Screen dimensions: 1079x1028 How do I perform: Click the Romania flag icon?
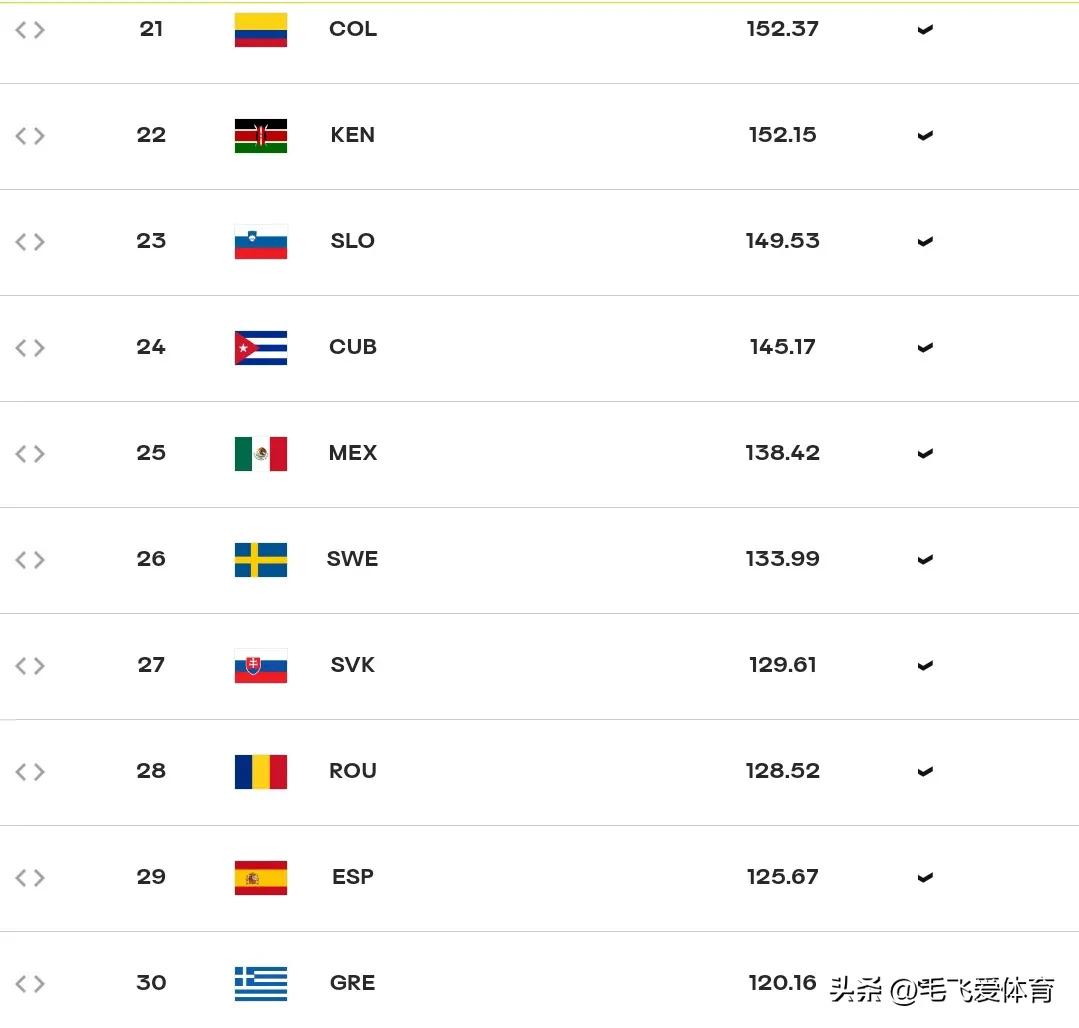[x=261, y=771]
